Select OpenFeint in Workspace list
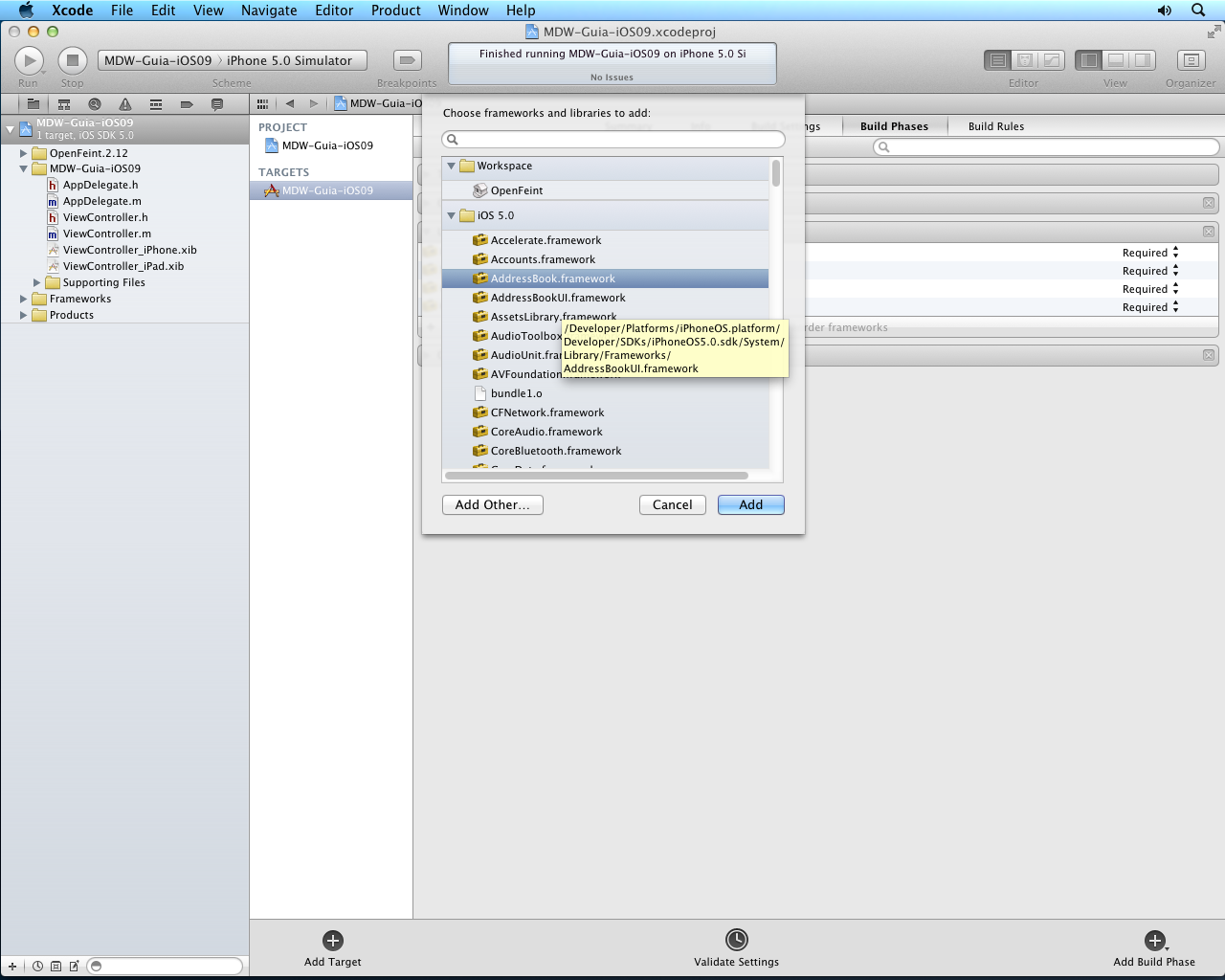Image resolution: width=1225 pixels, height=980 pixels. tap(605, 190)
